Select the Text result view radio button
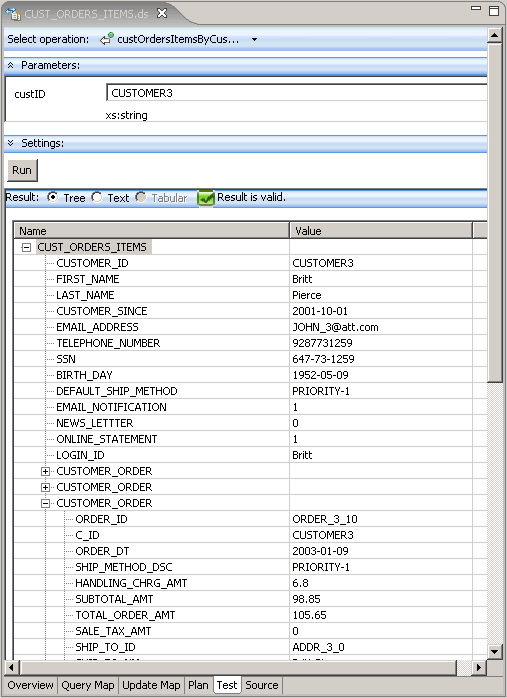This screenshot has width=507, height=698. 97,197
